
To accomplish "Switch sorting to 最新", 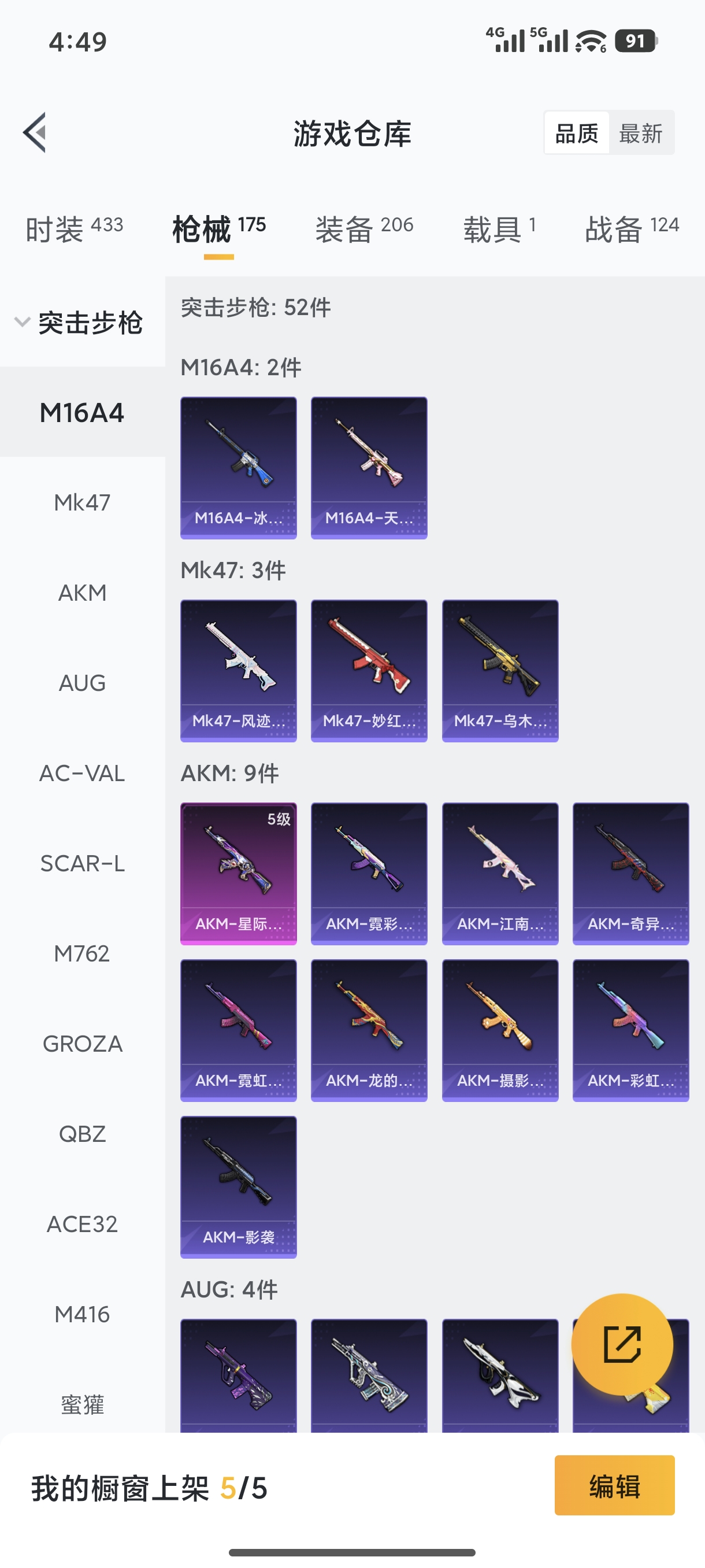I will 640,133.
